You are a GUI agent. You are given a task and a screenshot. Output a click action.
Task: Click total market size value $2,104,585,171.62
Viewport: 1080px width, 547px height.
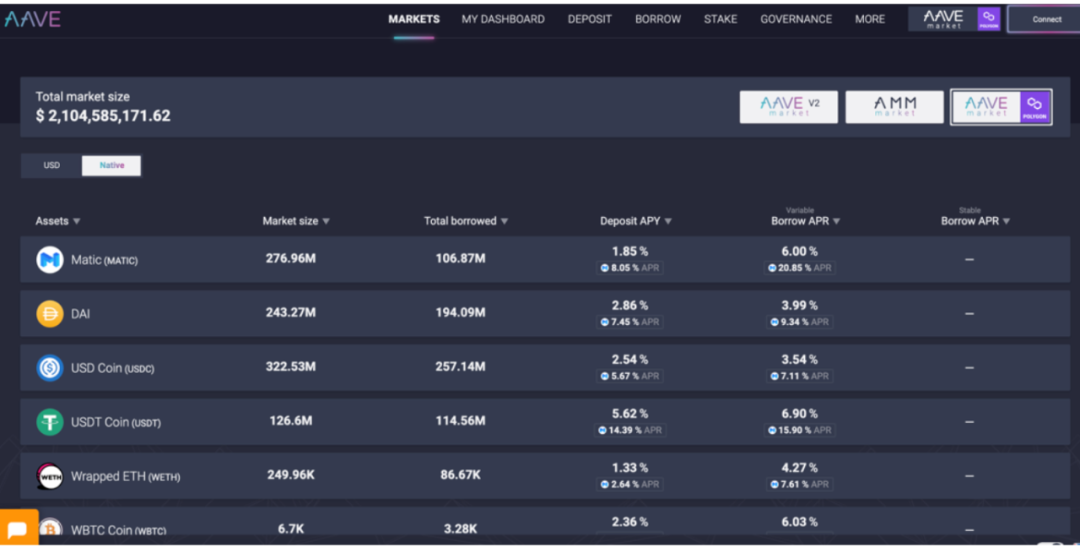103,116
